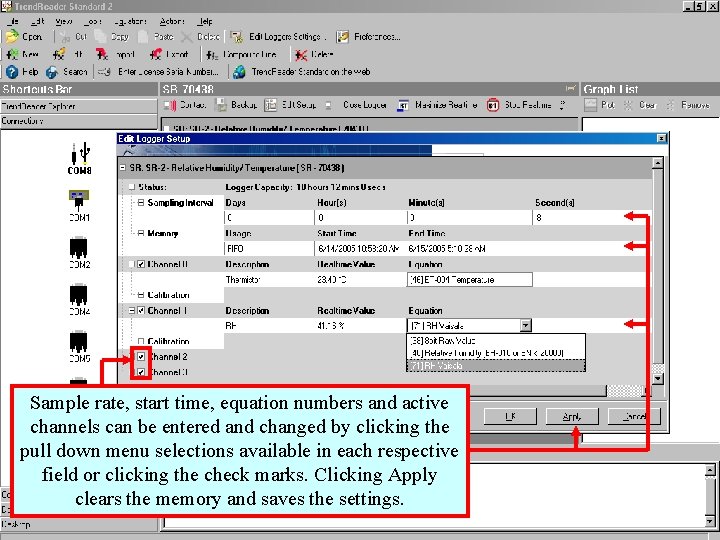
Task: Expand Calibration under Channel 1
Action: (x=141, y=341)
